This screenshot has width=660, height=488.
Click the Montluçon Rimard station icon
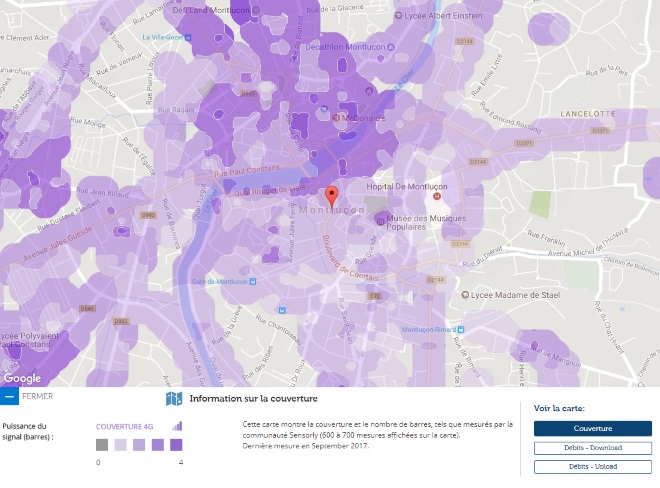point(460,329)
